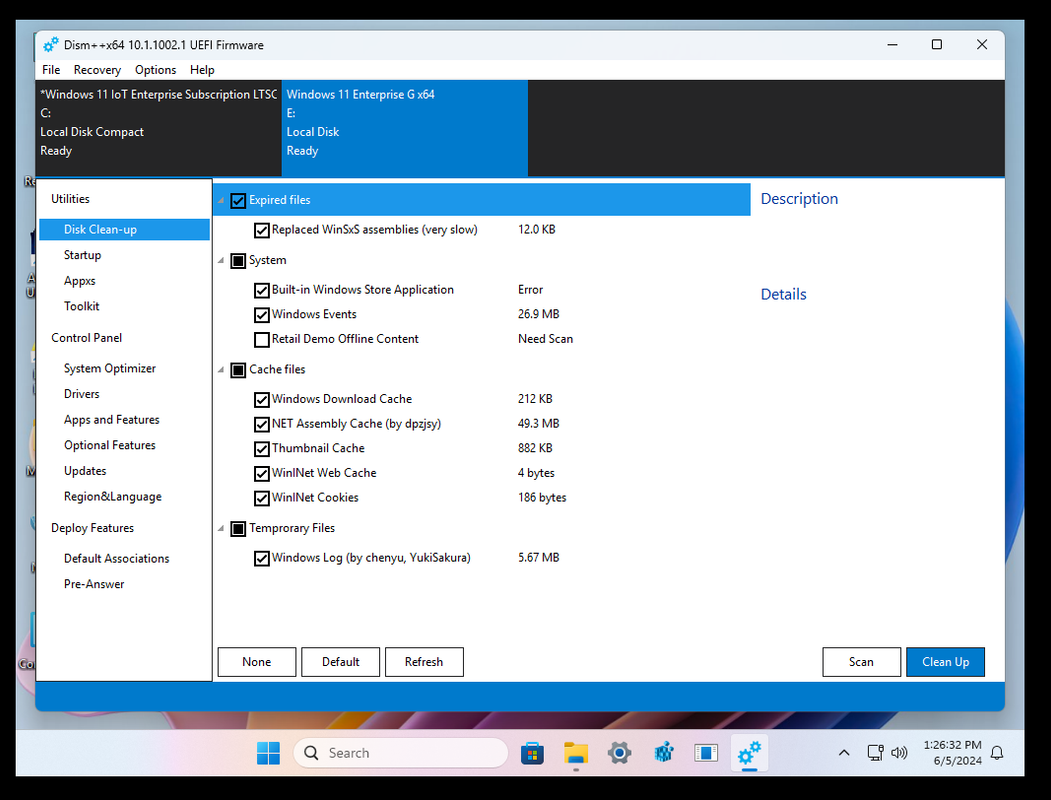Select the Windows 11 IoT Enterprise C: image

pos(158,128)
